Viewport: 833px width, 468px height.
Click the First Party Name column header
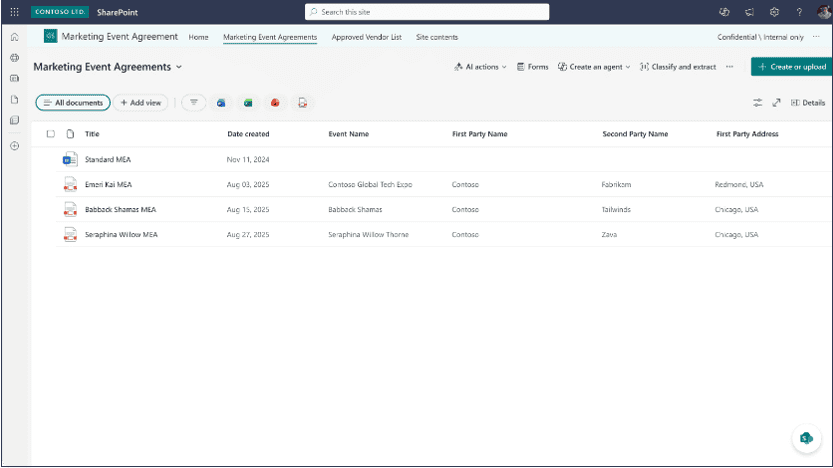tap(480, 134)
